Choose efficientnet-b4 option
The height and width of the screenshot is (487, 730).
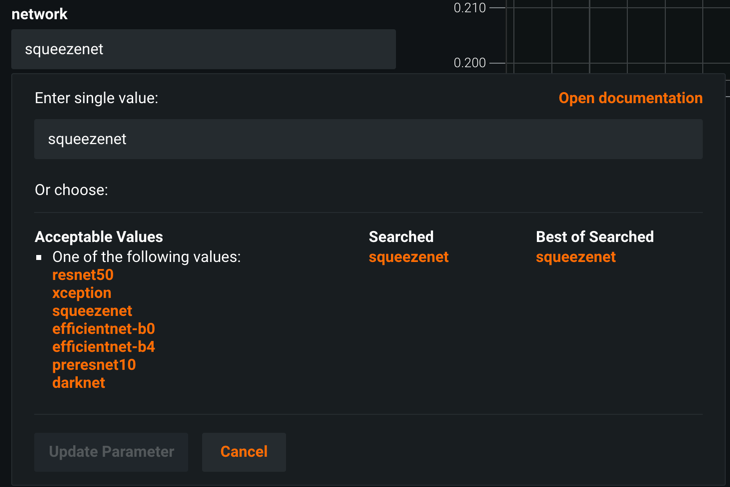pyautogui.click(x=103, y=347)
